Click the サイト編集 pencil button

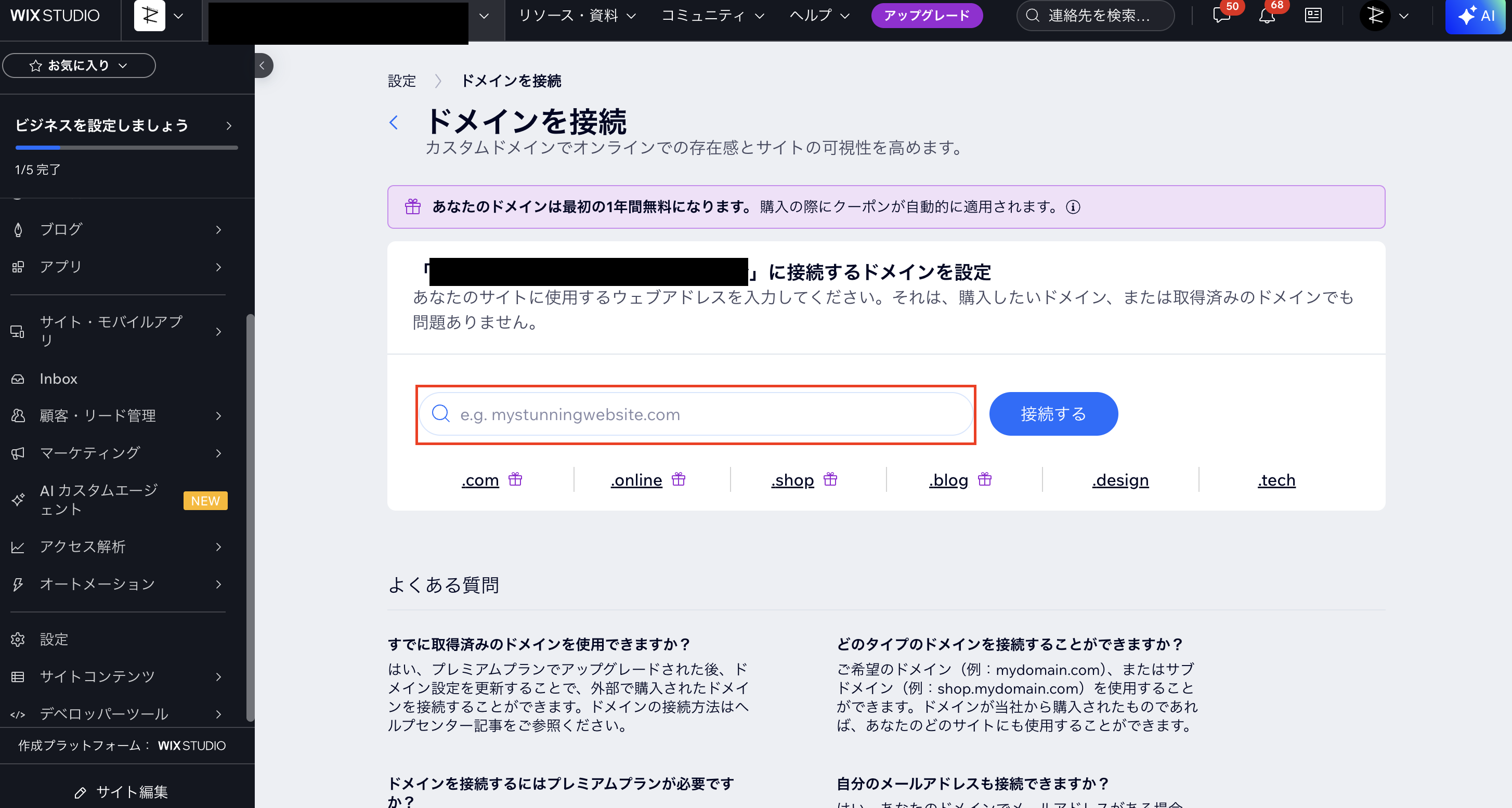click(122, 792)
